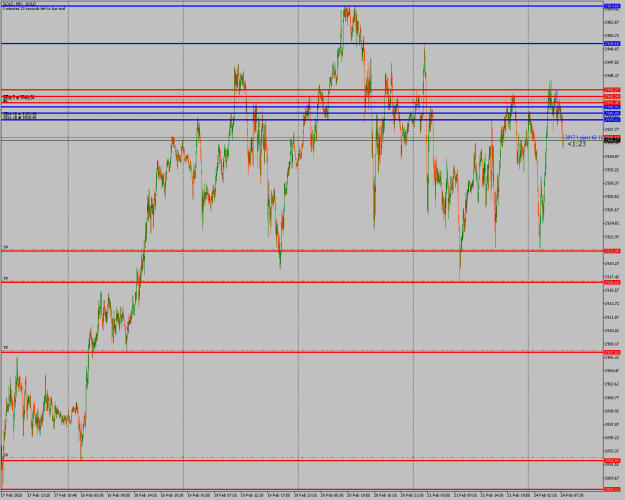Click the 2913.72 price axis label
This screenshot has width=625, height=500.
[612, 304]
